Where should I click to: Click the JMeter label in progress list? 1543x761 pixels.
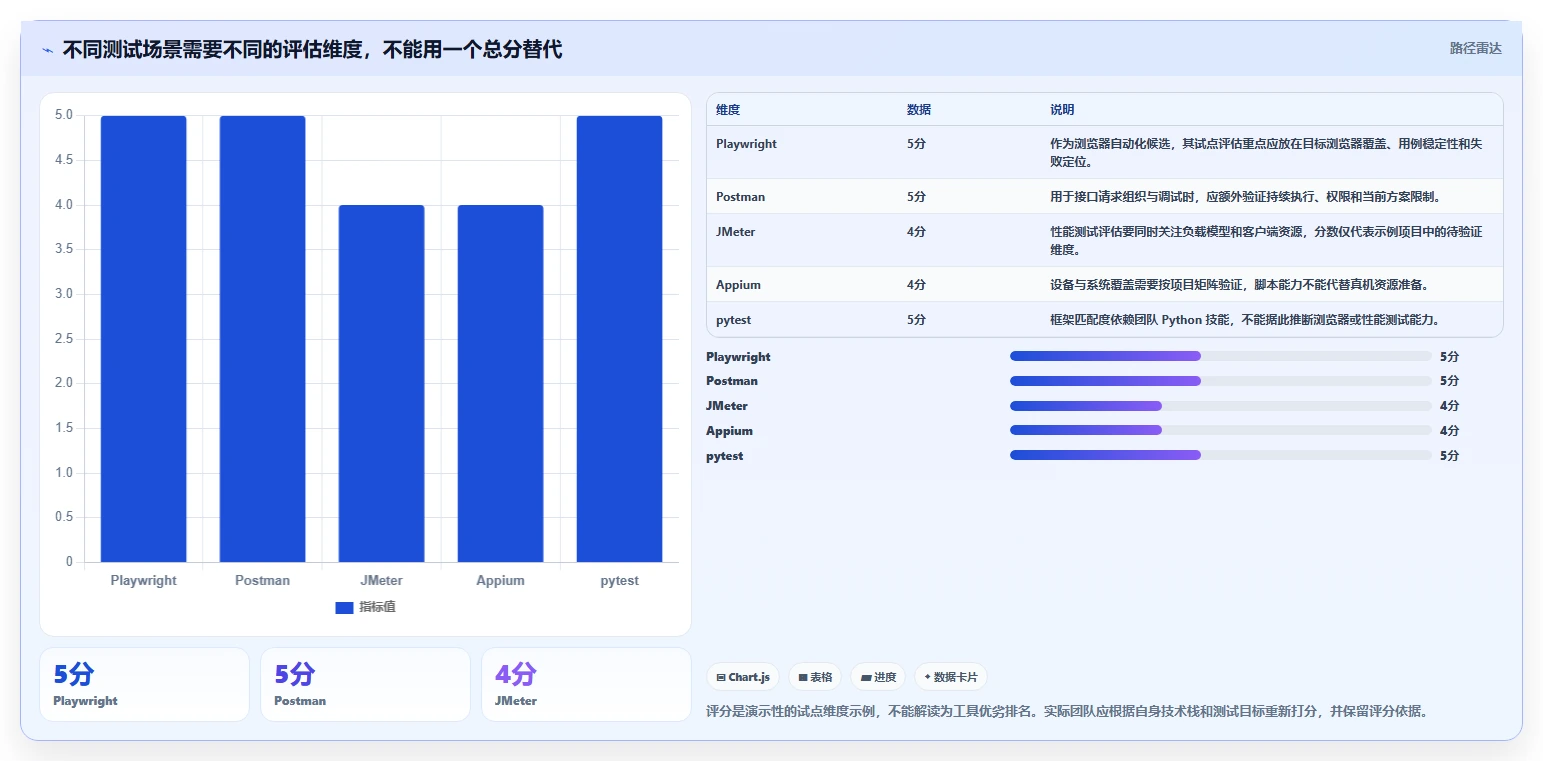(x=727, y=406)
